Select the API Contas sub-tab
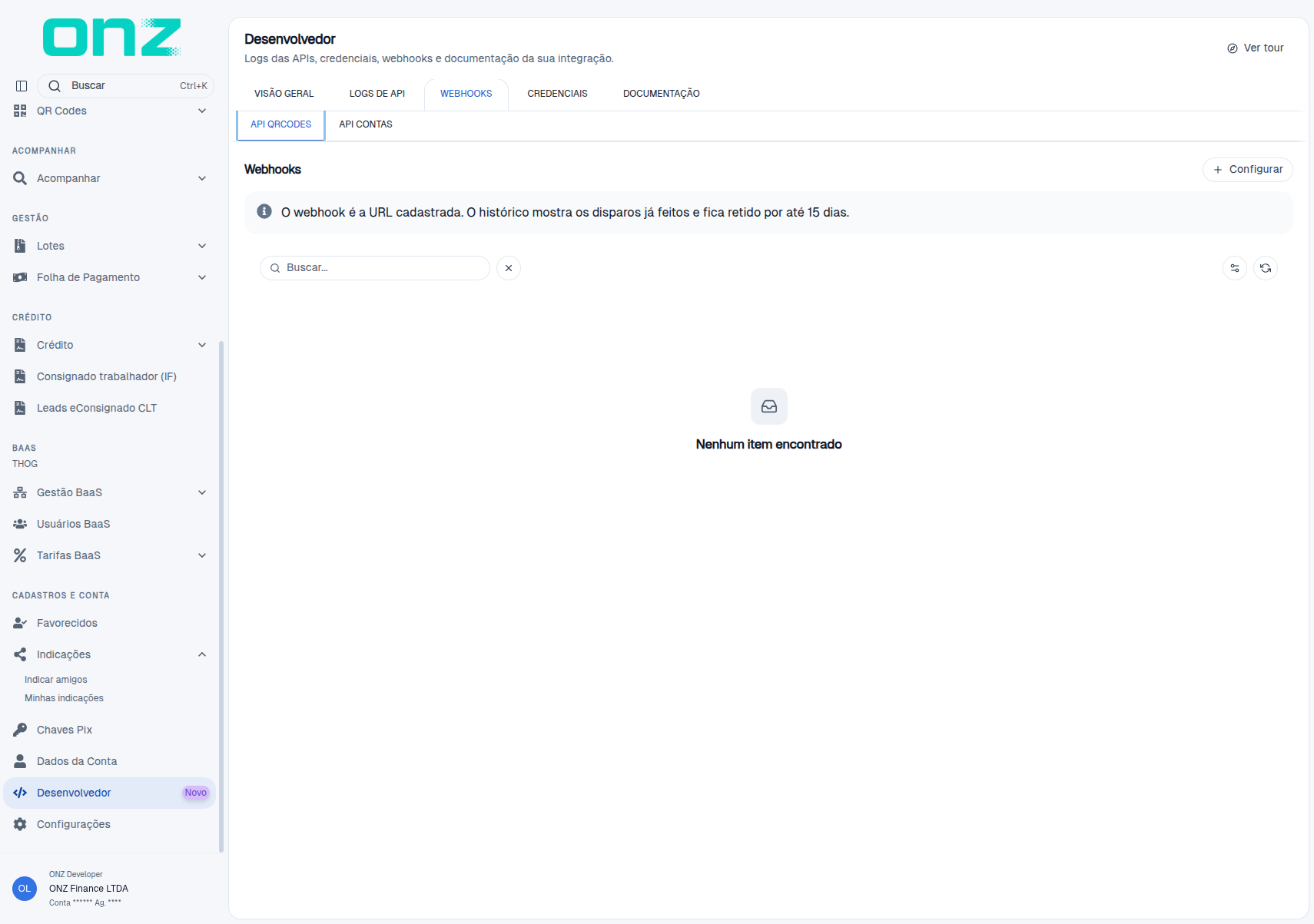The image size is (1314, 924). [366, 124]
